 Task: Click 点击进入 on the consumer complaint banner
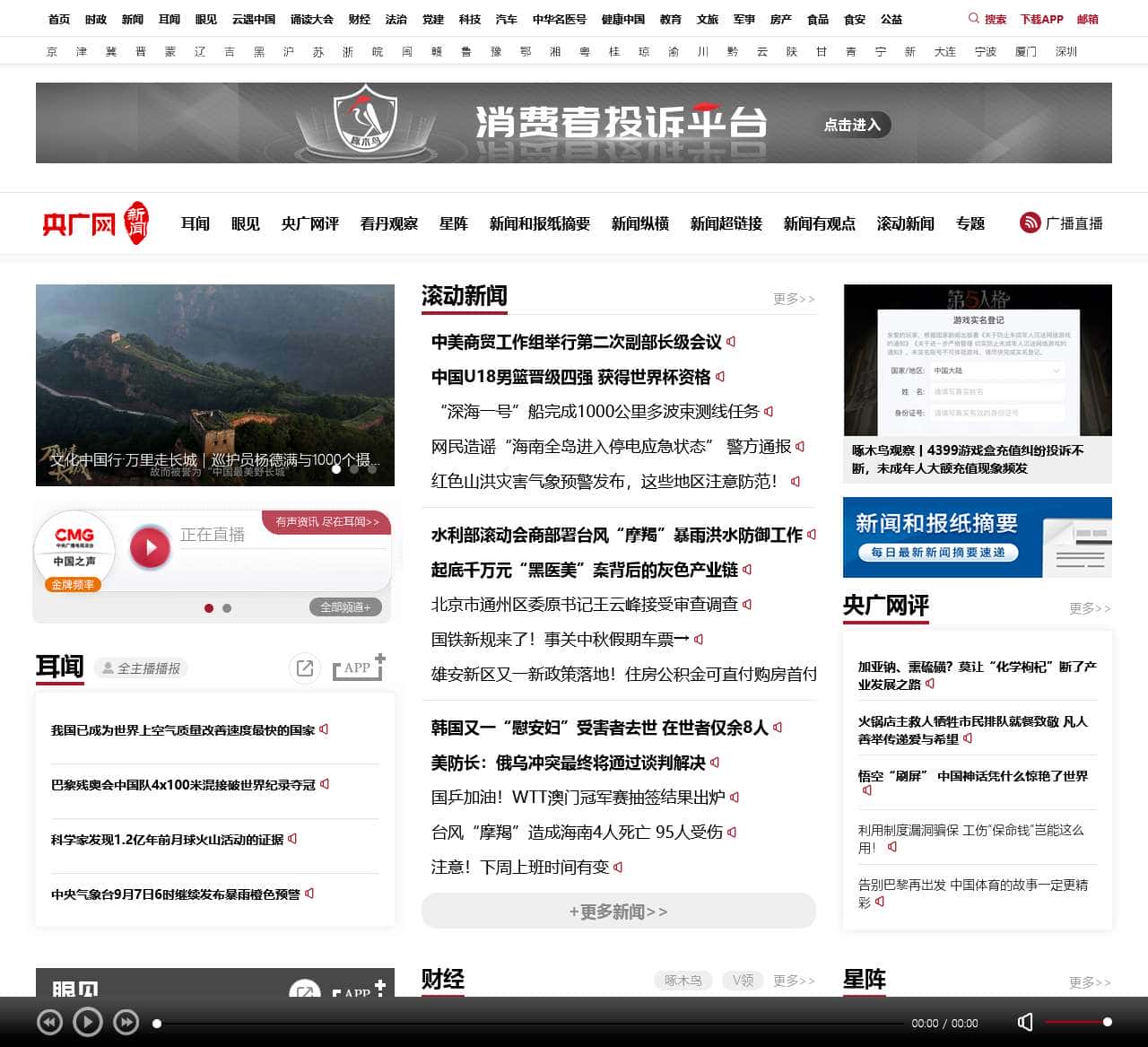[854, 126]
